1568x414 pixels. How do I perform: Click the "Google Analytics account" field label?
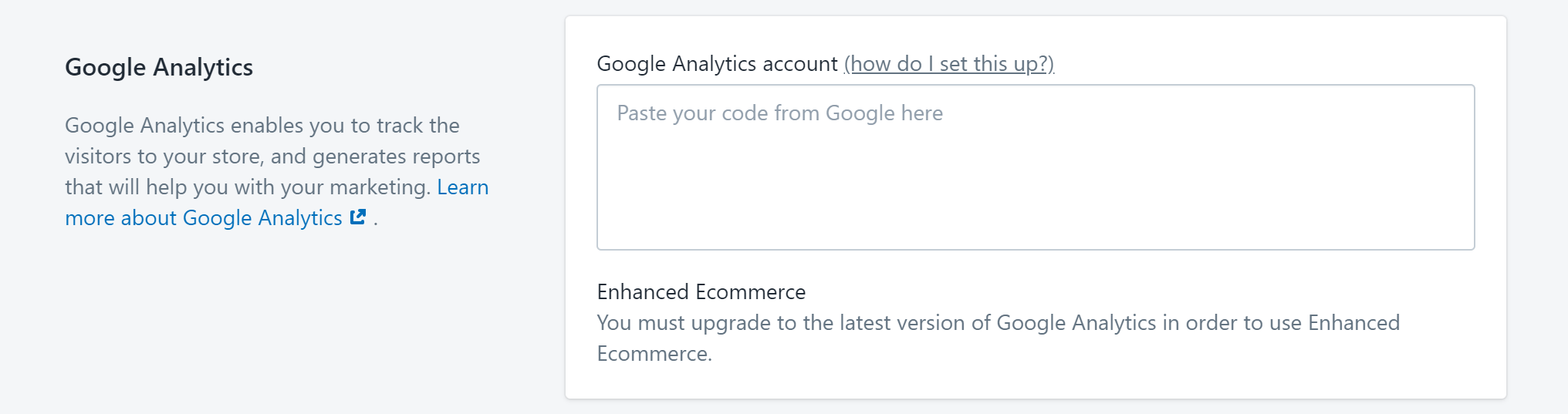pos(717,64)
